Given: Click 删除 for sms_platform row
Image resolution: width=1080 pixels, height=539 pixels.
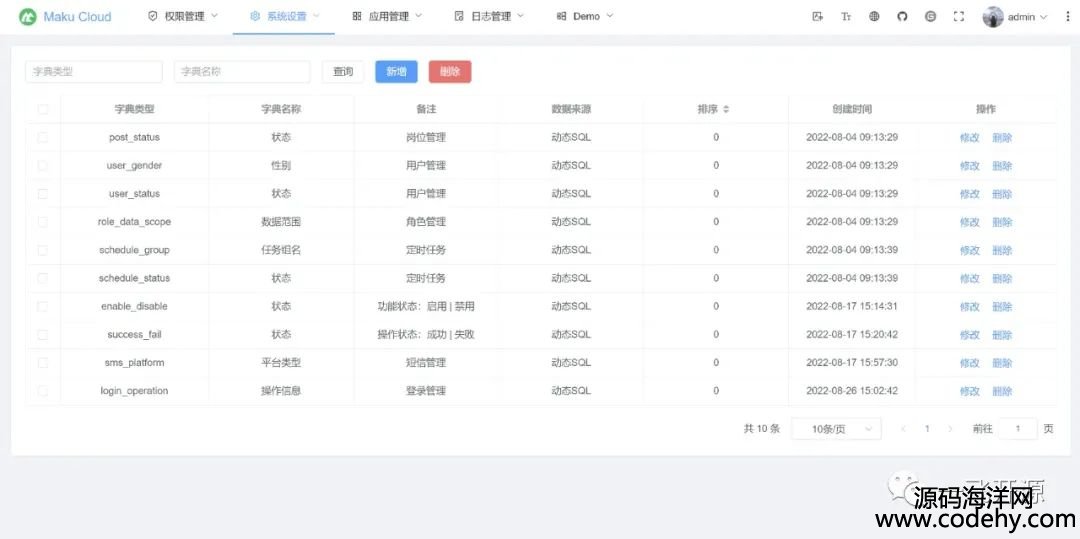Looking at the screenshot, I should 1002,363.
